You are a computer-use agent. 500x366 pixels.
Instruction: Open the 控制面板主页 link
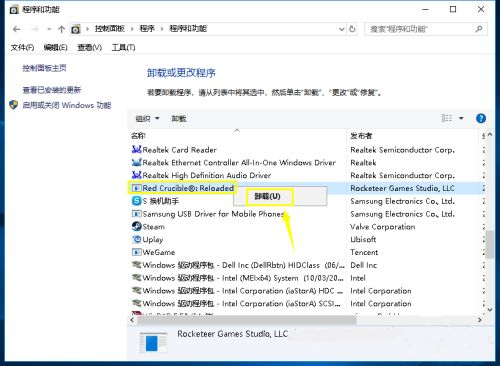click(x=44, y=68)
